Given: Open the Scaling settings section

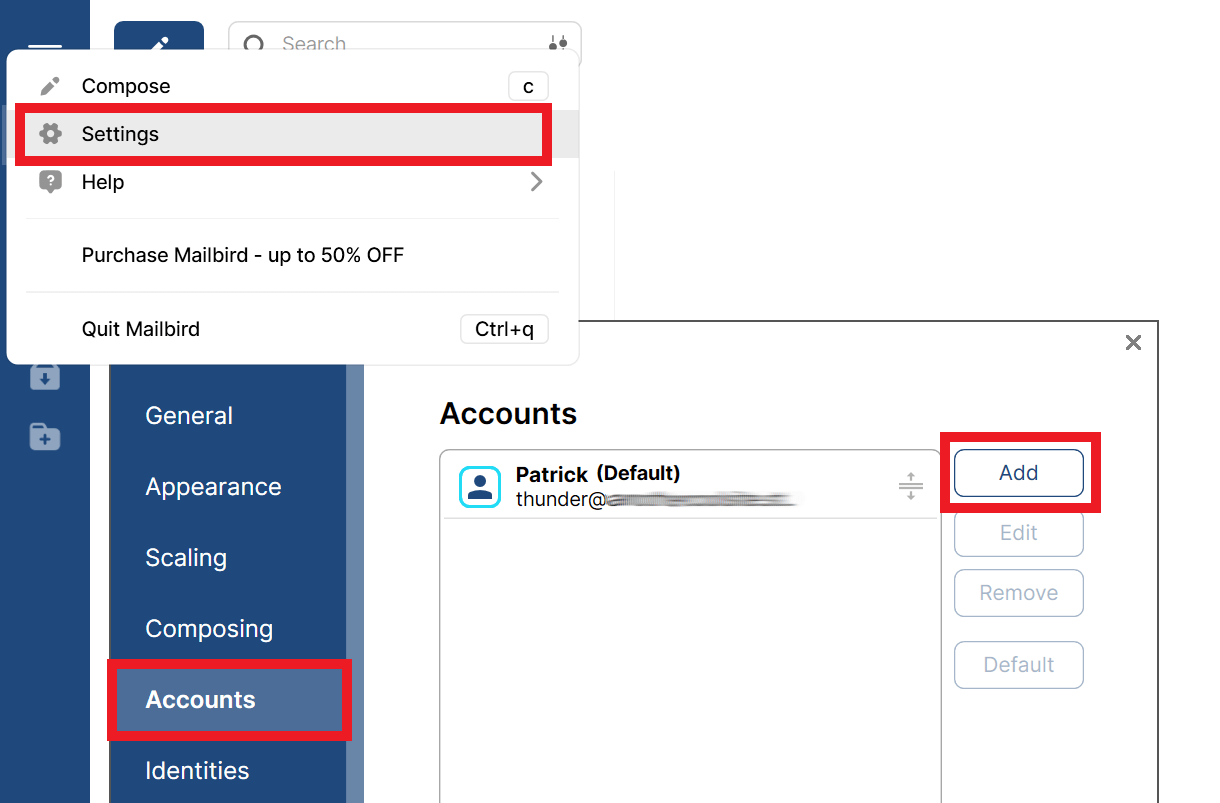Looking at the screenshot, I should click(x=186, y=557).
